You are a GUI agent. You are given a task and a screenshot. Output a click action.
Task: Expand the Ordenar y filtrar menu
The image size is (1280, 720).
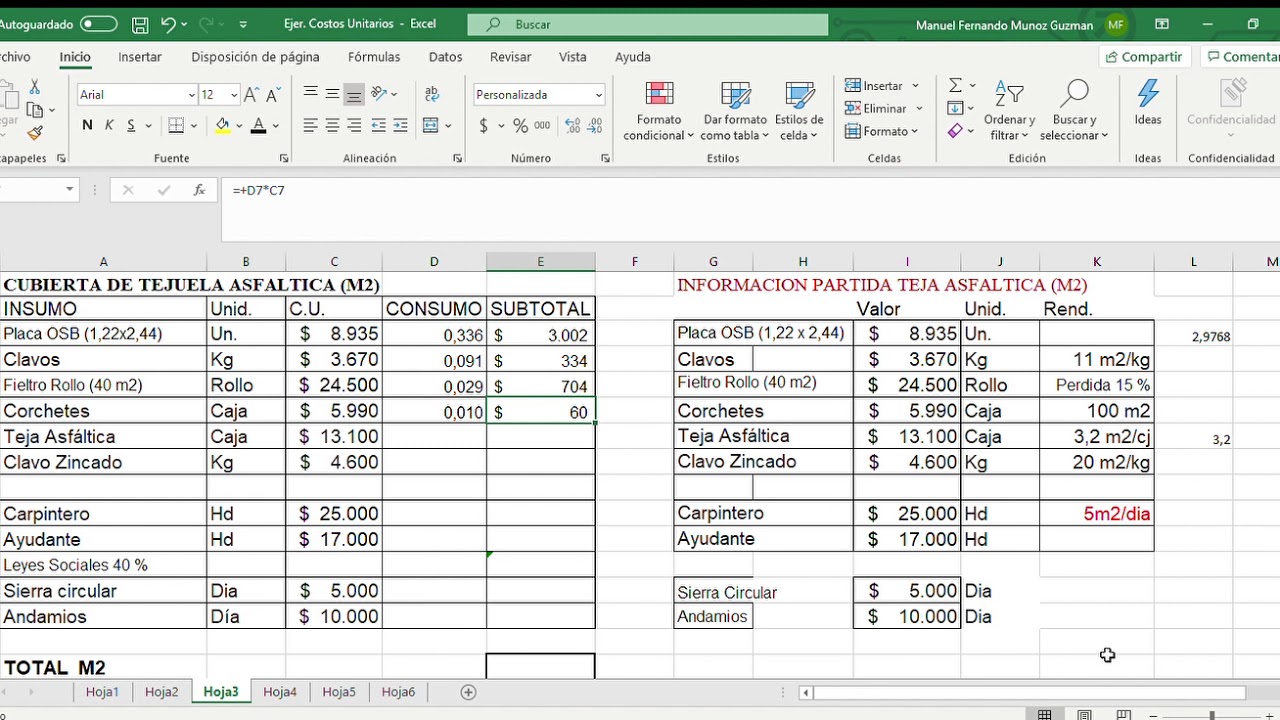pos(1009,111)
